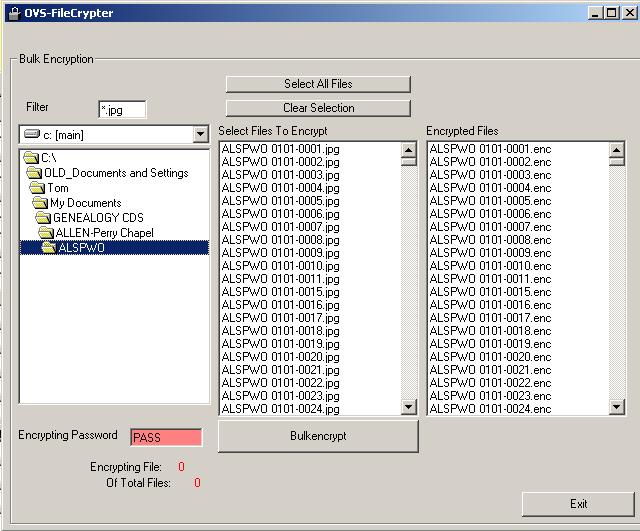Select file ALSPWO 0101-0009.jpg

pos(280,253)
